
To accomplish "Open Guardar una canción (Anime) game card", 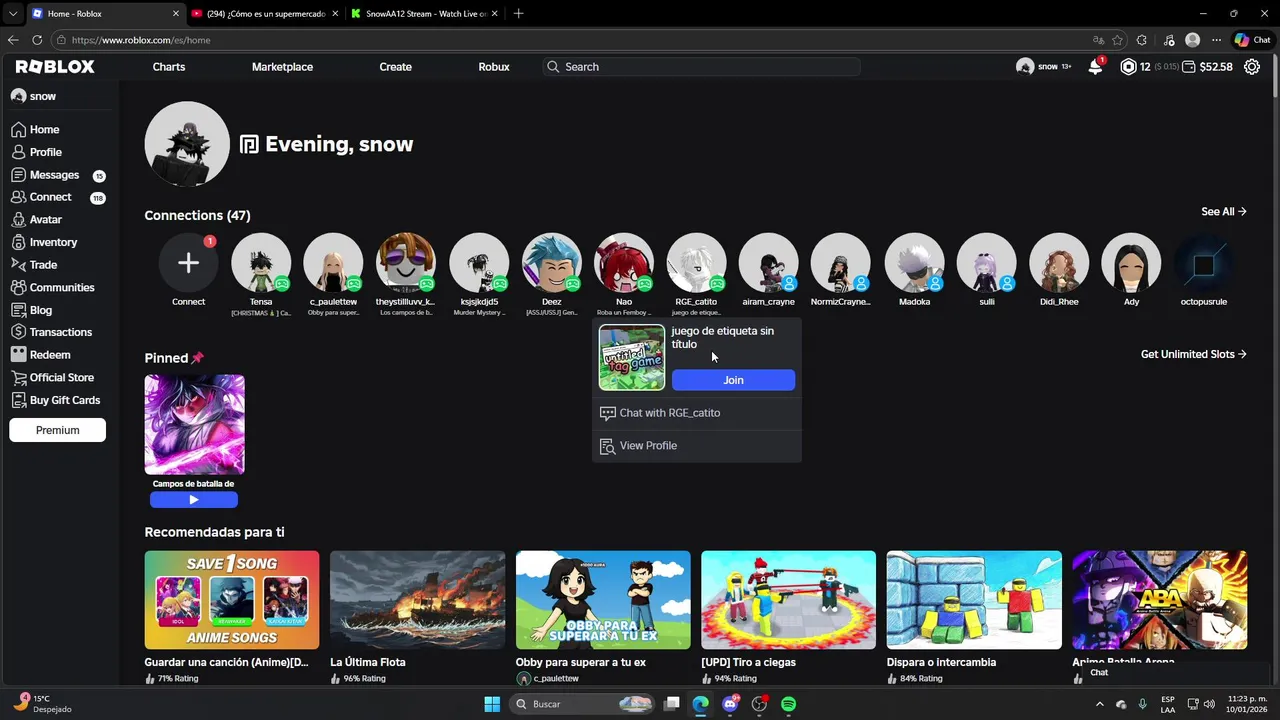I will (x=232, y=600).
